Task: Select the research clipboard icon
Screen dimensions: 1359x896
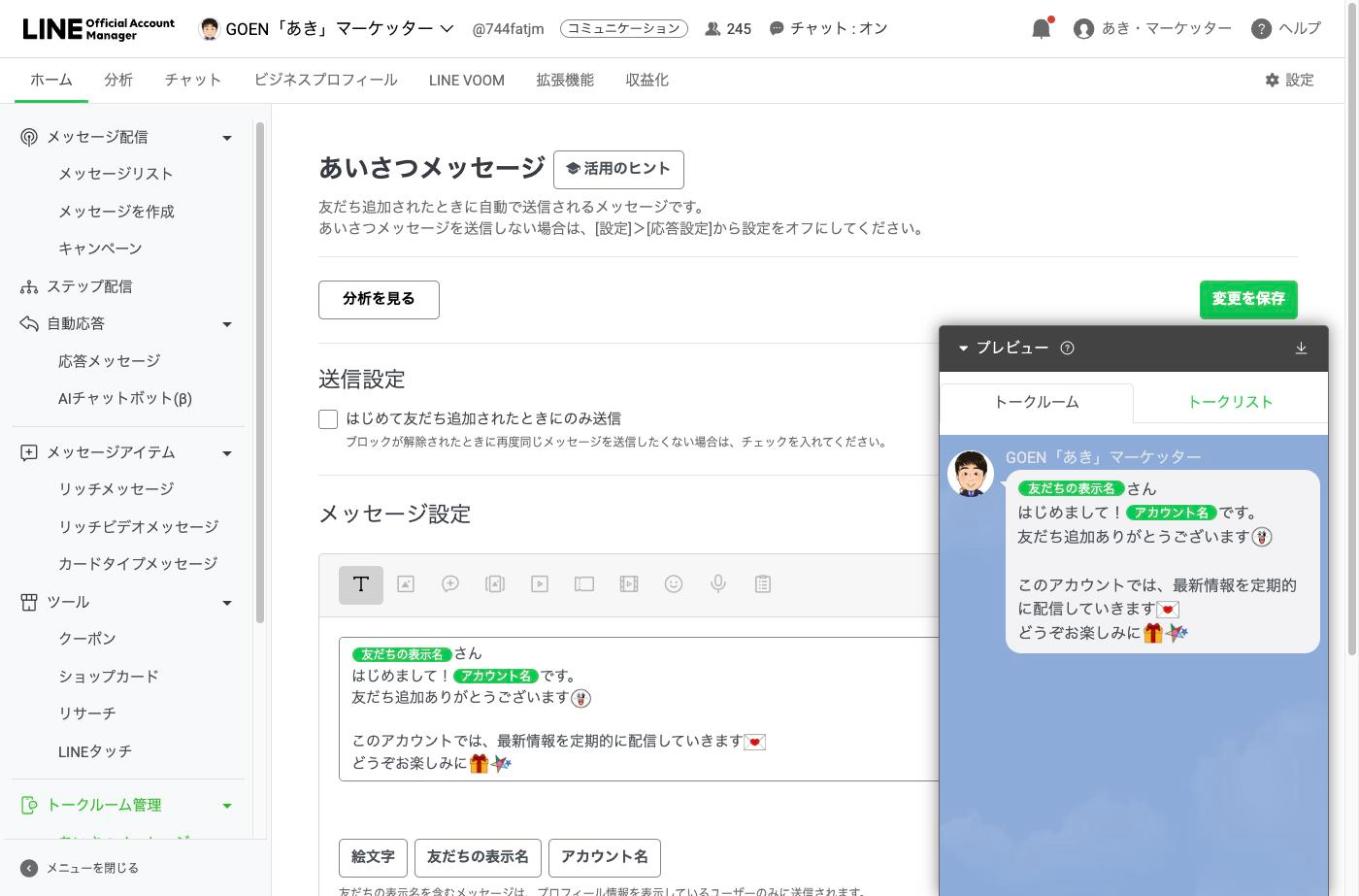Action: pos(763,585)
